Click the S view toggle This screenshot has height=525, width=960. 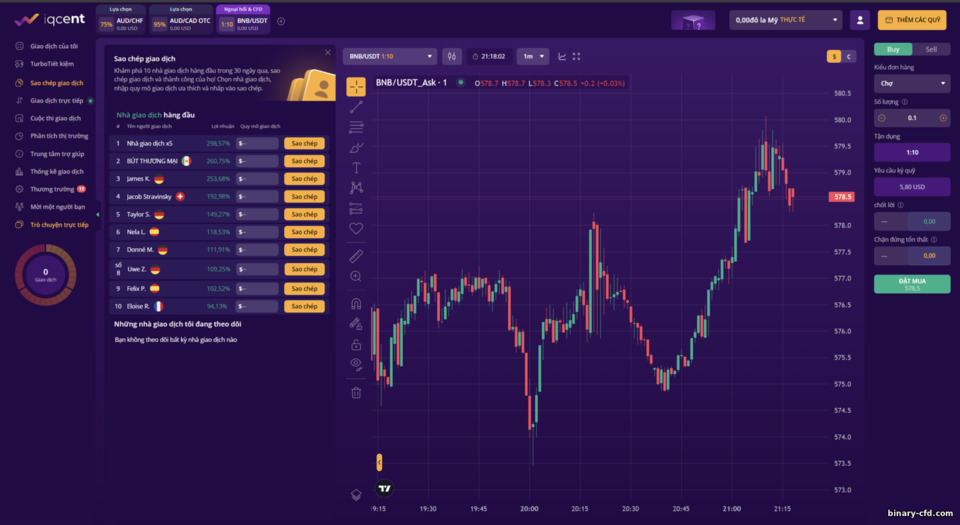(x=834, y=56)
